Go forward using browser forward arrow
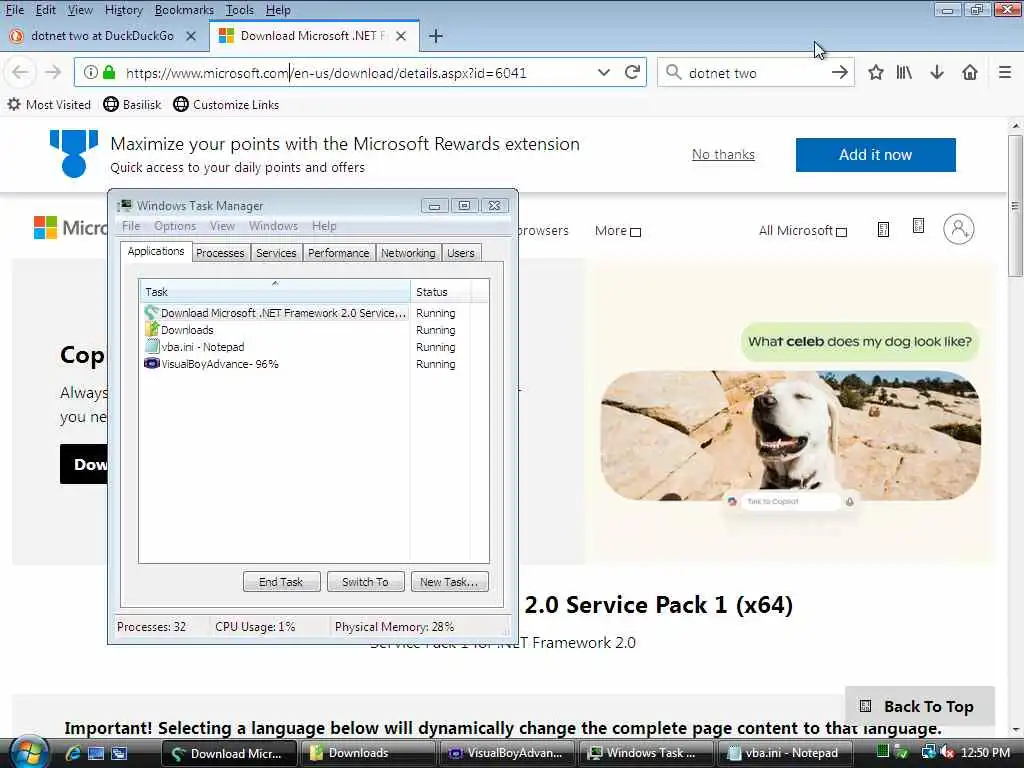Image resolution: width=1024 pixels, height=768 pixels. [53, 72]
